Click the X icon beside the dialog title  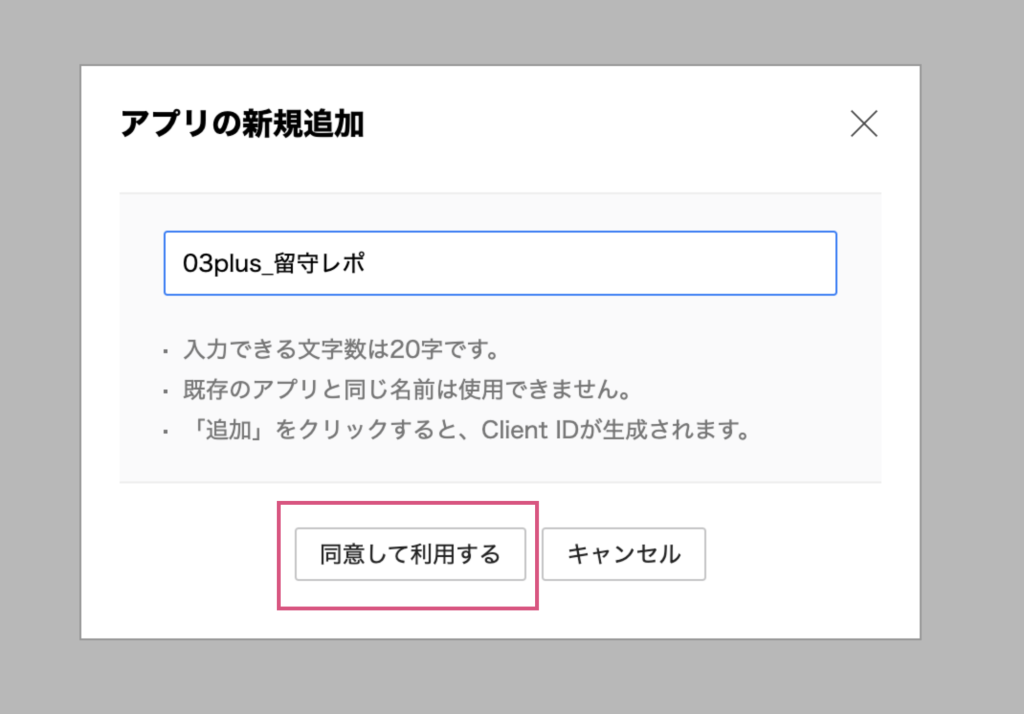(863, 124)
